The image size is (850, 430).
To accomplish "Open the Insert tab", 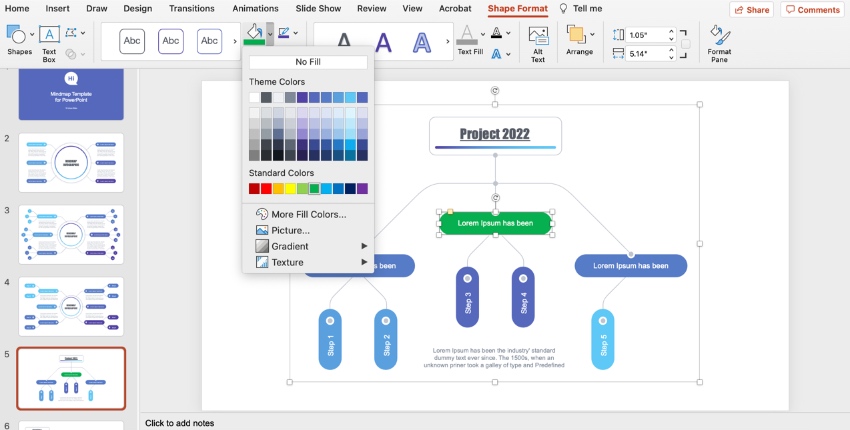I will click(57, 8).
